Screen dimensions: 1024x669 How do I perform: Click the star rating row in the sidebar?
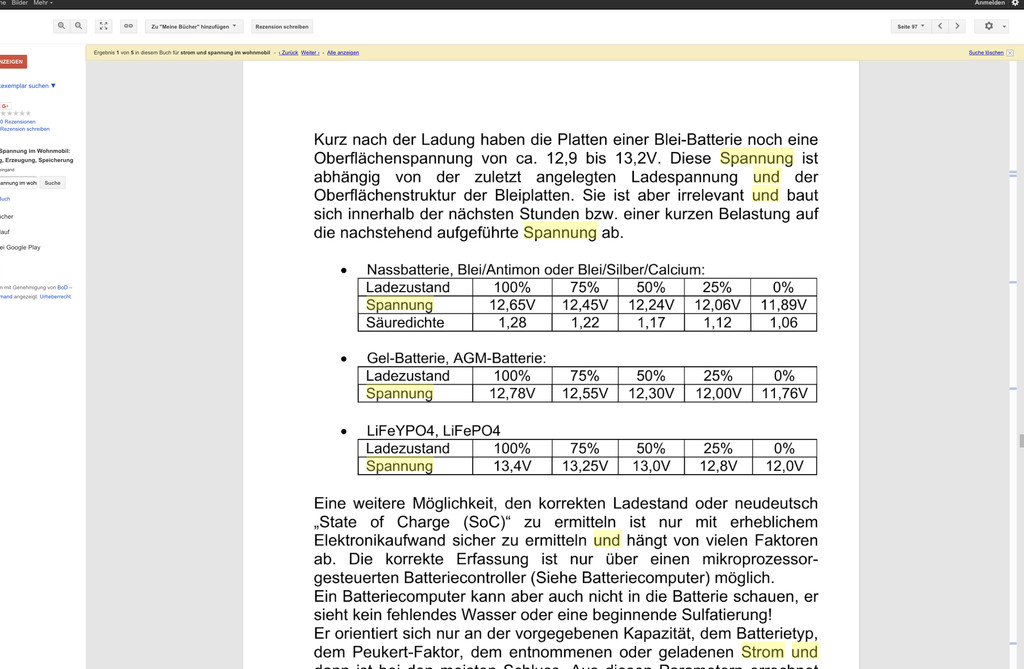(16, 114)
